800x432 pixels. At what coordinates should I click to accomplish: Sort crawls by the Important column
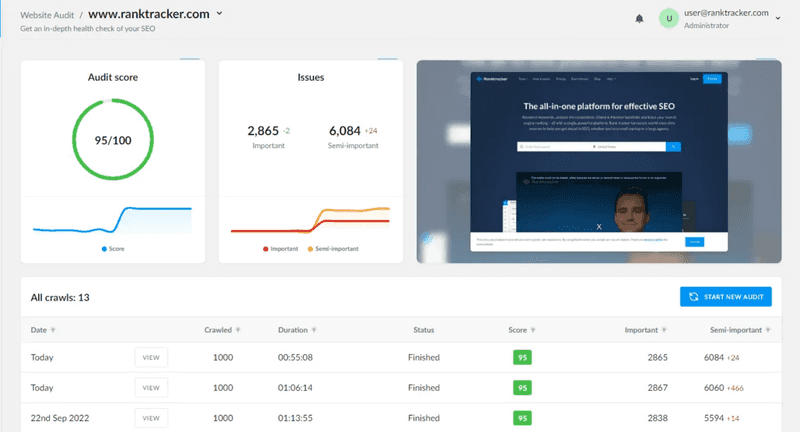tap(645, 330)
